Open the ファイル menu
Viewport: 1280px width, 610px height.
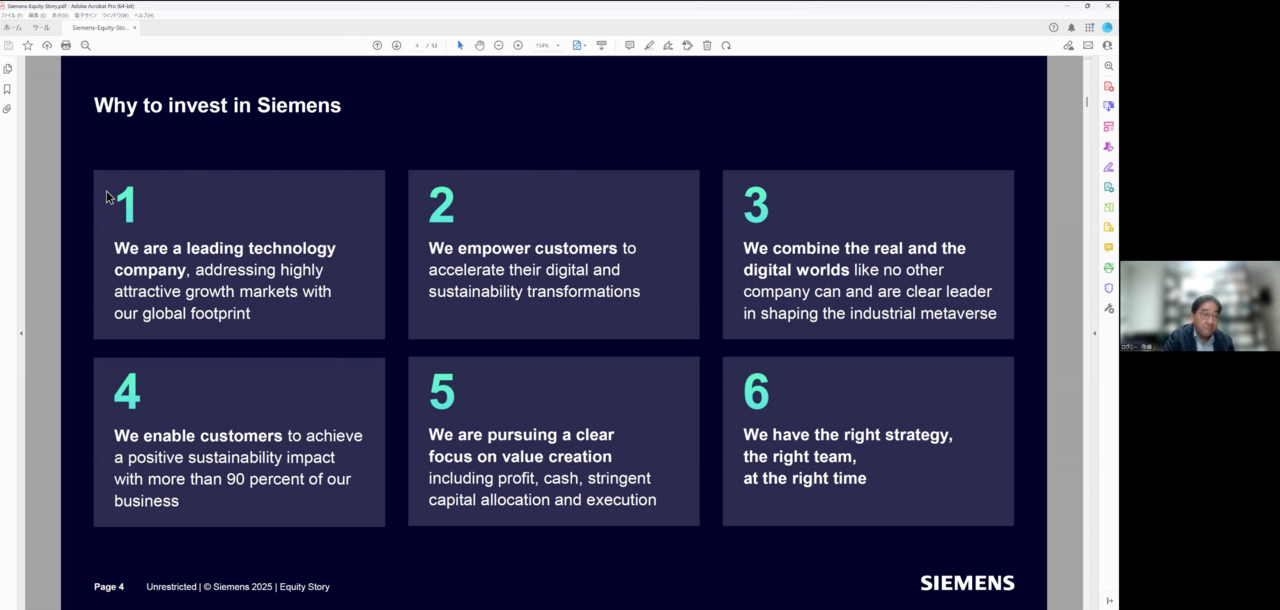[x=12, y=15]
